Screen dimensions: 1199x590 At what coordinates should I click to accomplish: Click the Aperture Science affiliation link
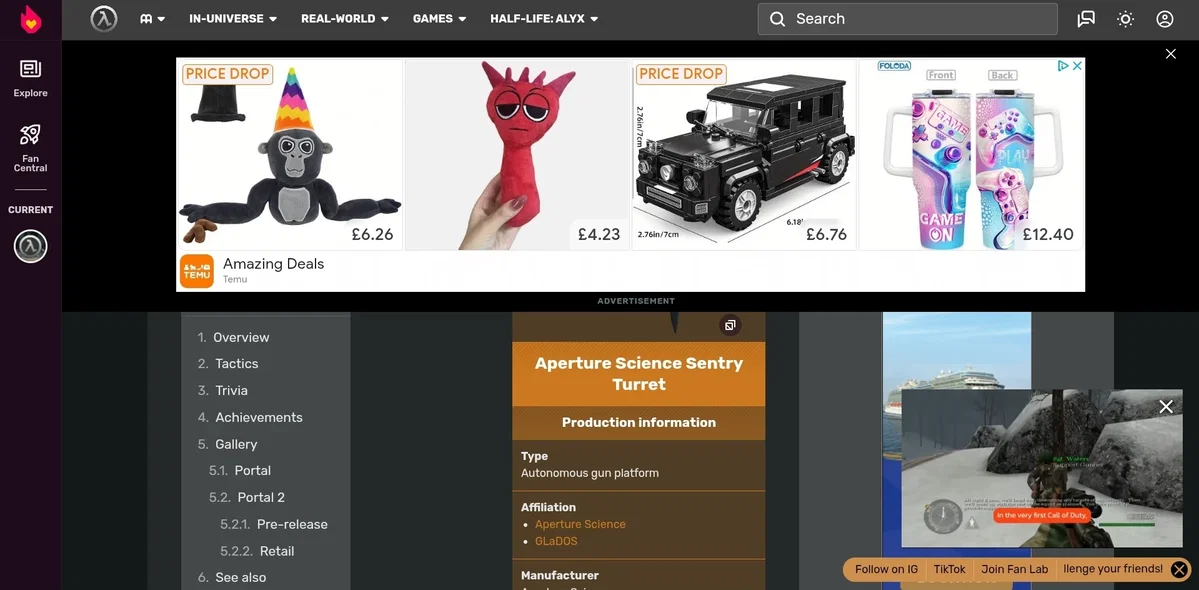point(580,524)
